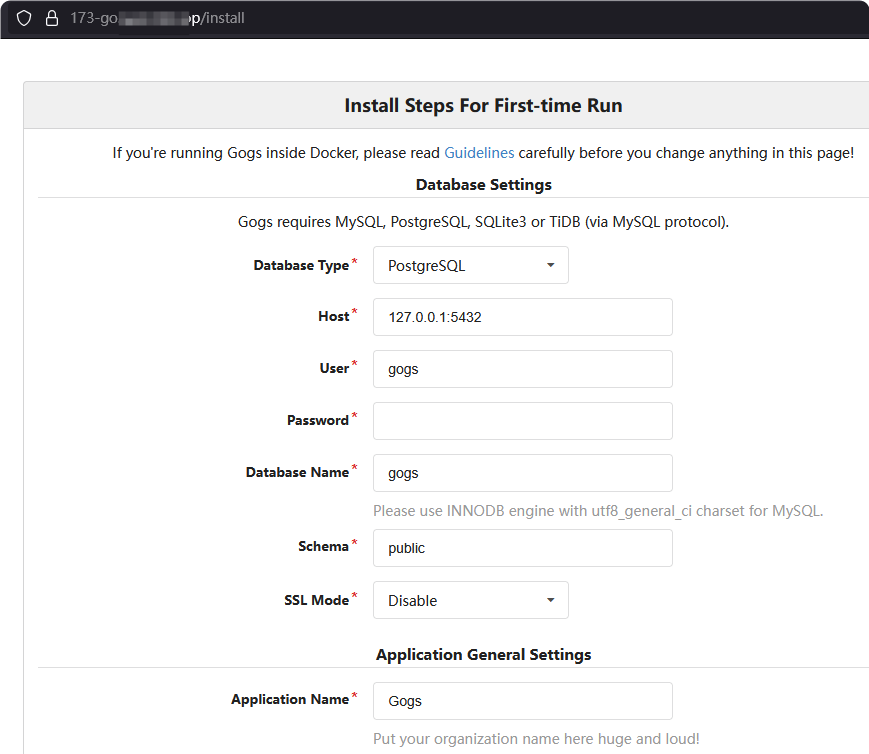Click the lock site security icon
The width and height of the screenshot is (869, 754).
point(52,18)
